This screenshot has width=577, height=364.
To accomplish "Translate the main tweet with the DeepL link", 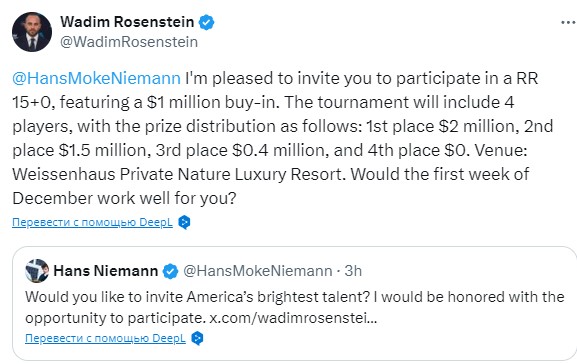I will (92, 222).
